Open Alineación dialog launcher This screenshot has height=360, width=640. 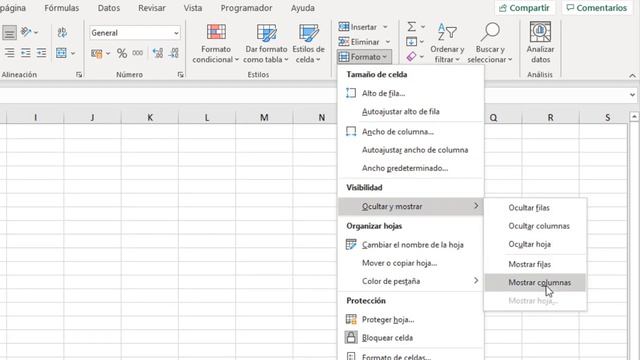tap(79, 75)
